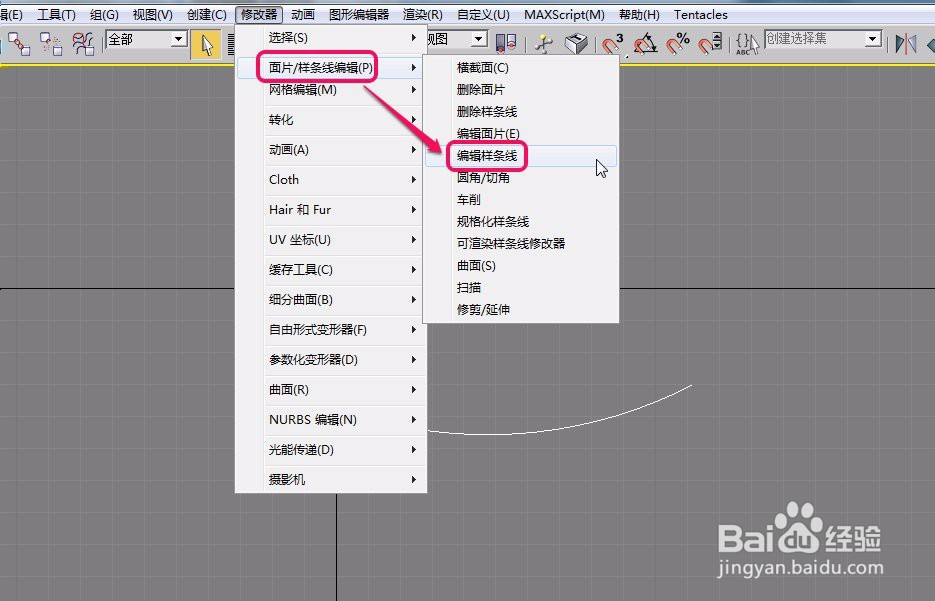Click the Mirror tool icon

(x=905, y=44)
